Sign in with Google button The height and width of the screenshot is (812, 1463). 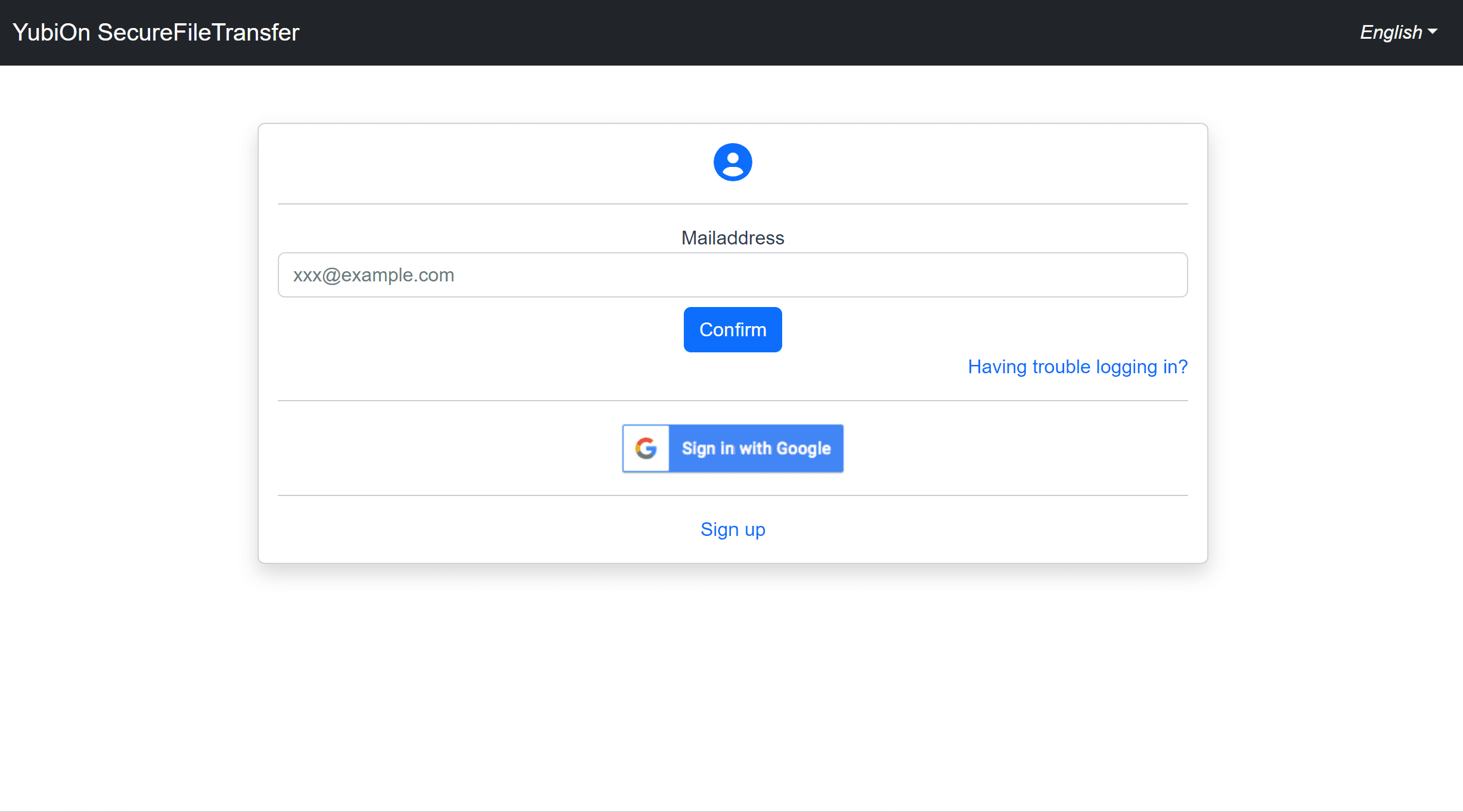[733, 448]
